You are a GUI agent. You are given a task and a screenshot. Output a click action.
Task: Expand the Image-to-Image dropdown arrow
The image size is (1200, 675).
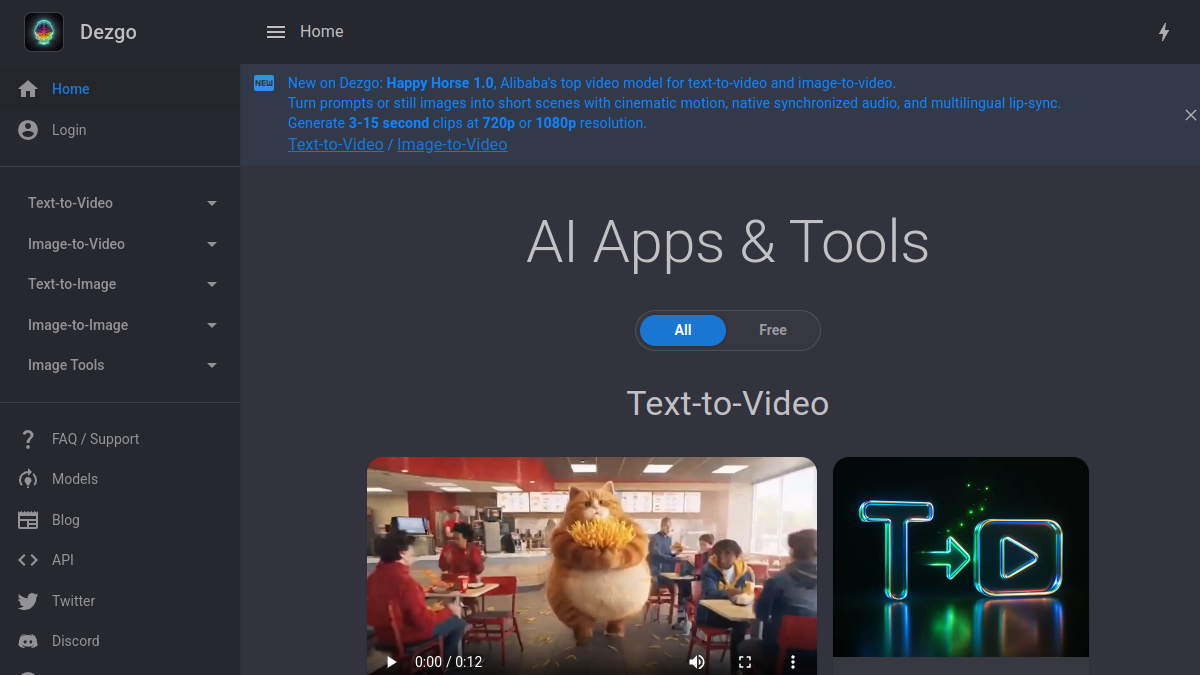point(212,325)
